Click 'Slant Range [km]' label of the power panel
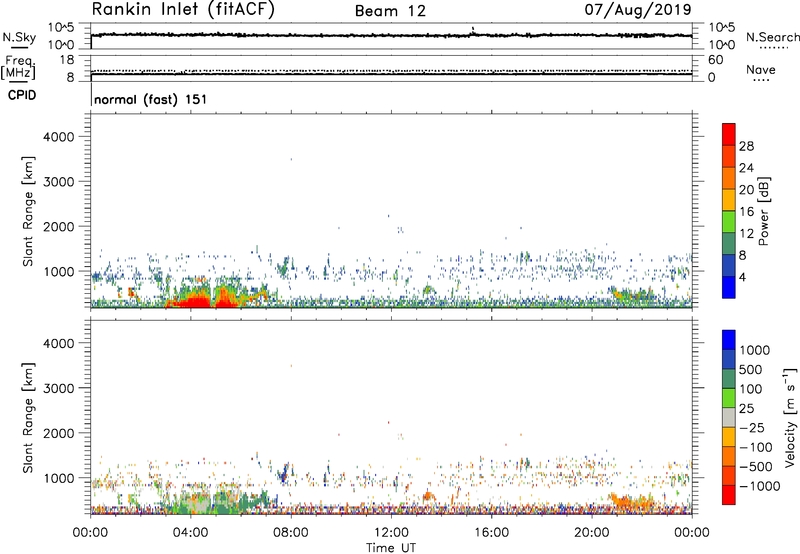 28,211
